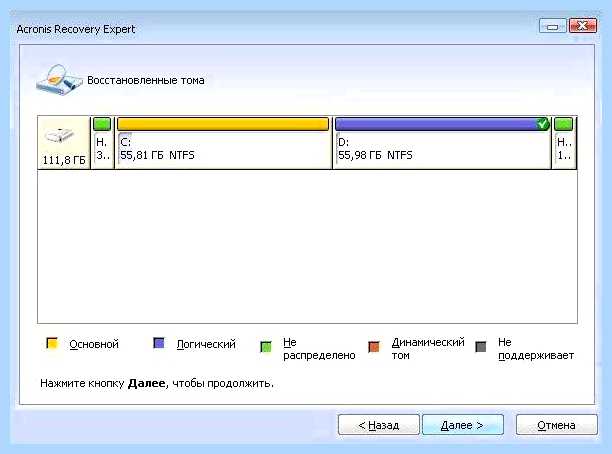This screenshot has width=612, height=454.
Task: Click the yellow Основной legend swatch
Action: (52, 343)
